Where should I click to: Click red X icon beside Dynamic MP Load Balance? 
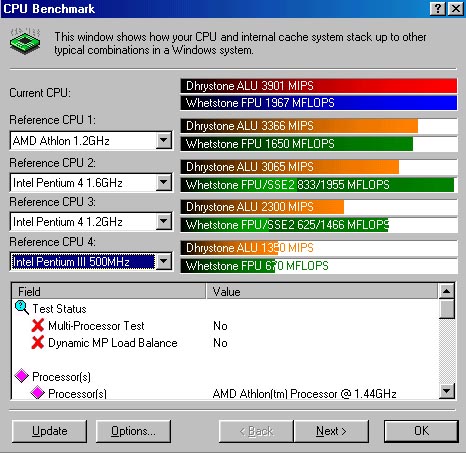38,342
